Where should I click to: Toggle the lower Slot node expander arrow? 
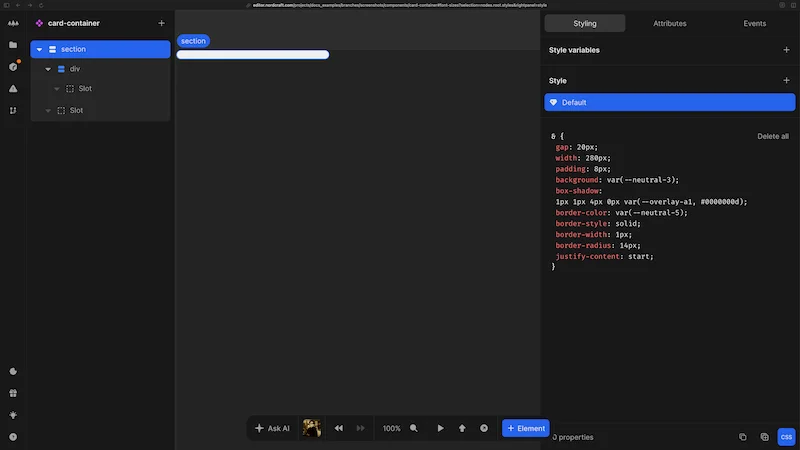[48, 110]
